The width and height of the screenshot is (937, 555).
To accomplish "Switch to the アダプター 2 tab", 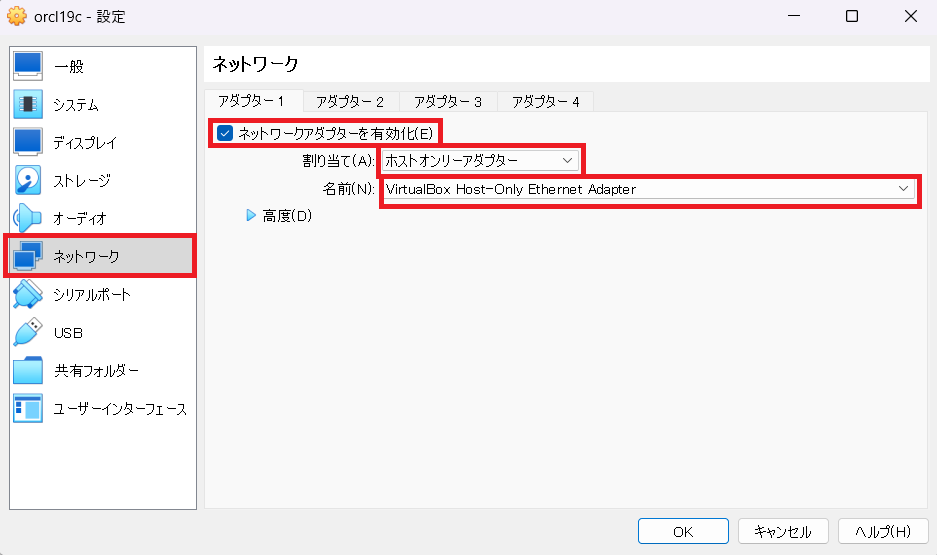I will coord(350,102).
